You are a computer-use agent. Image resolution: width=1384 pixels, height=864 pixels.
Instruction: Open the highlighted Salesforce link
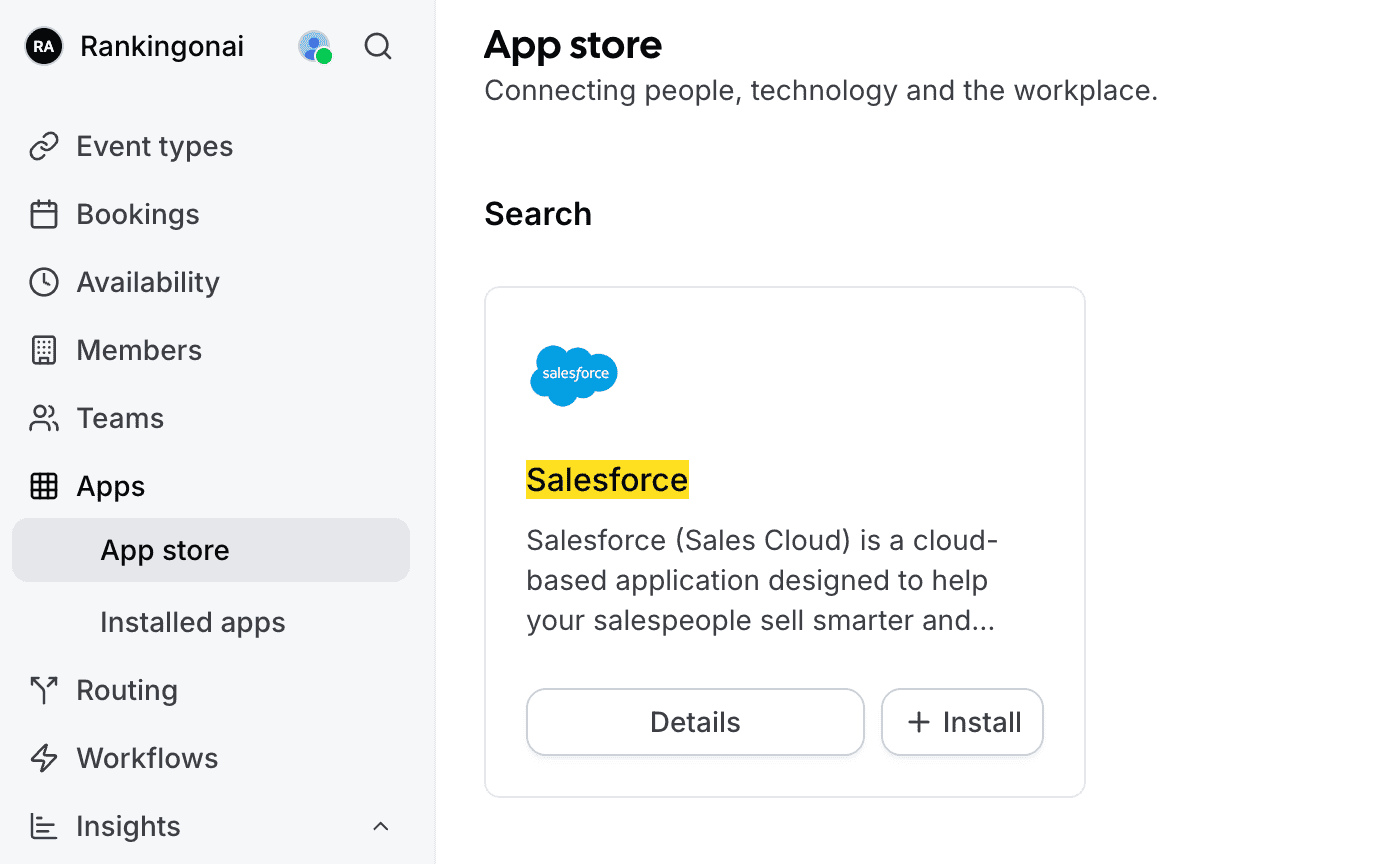pos(607,479)
